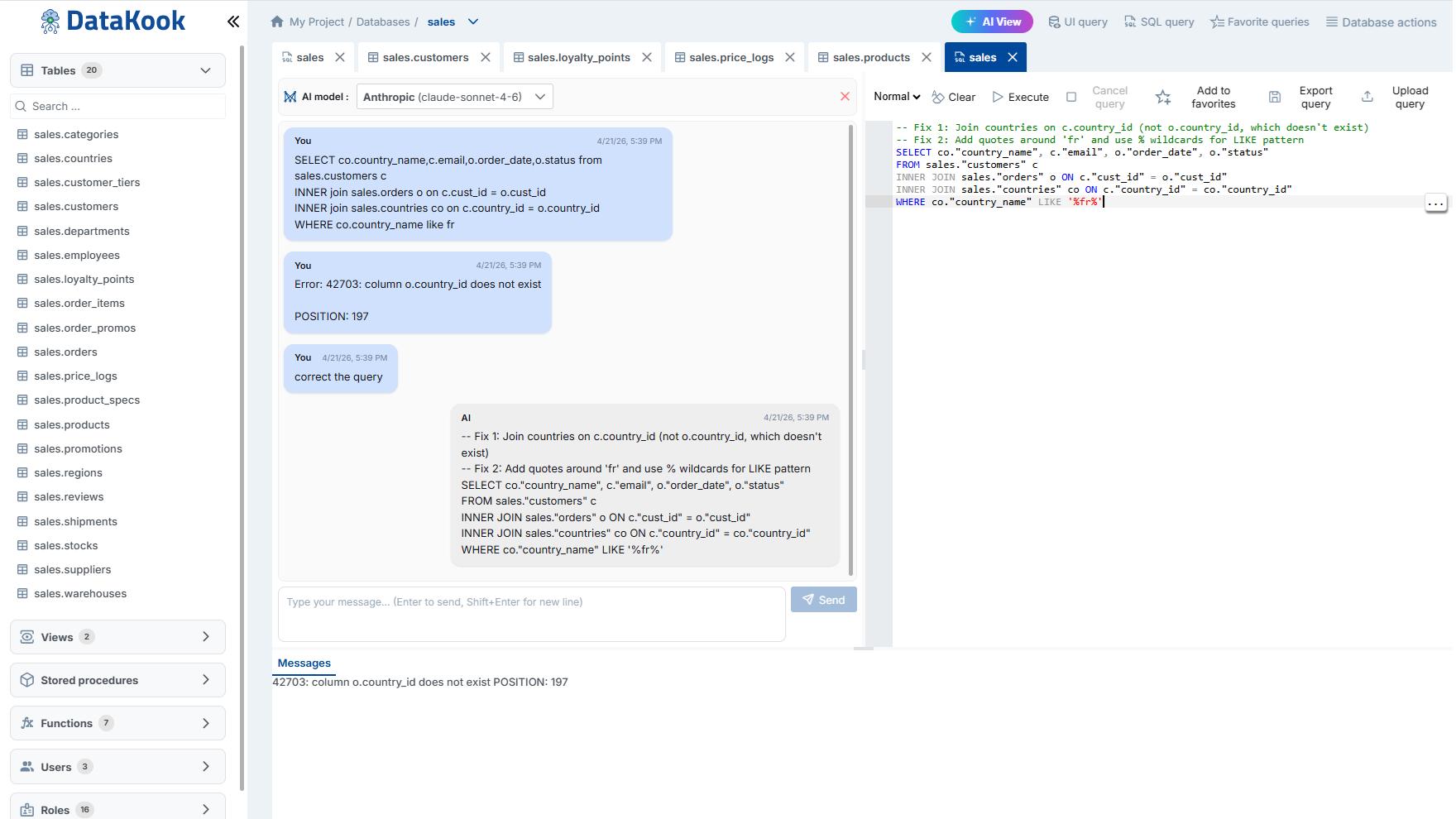This screenshot has height=819, width=1456.
Task: Click My Project breadcrumb link
Action: (x=317, y=22)
